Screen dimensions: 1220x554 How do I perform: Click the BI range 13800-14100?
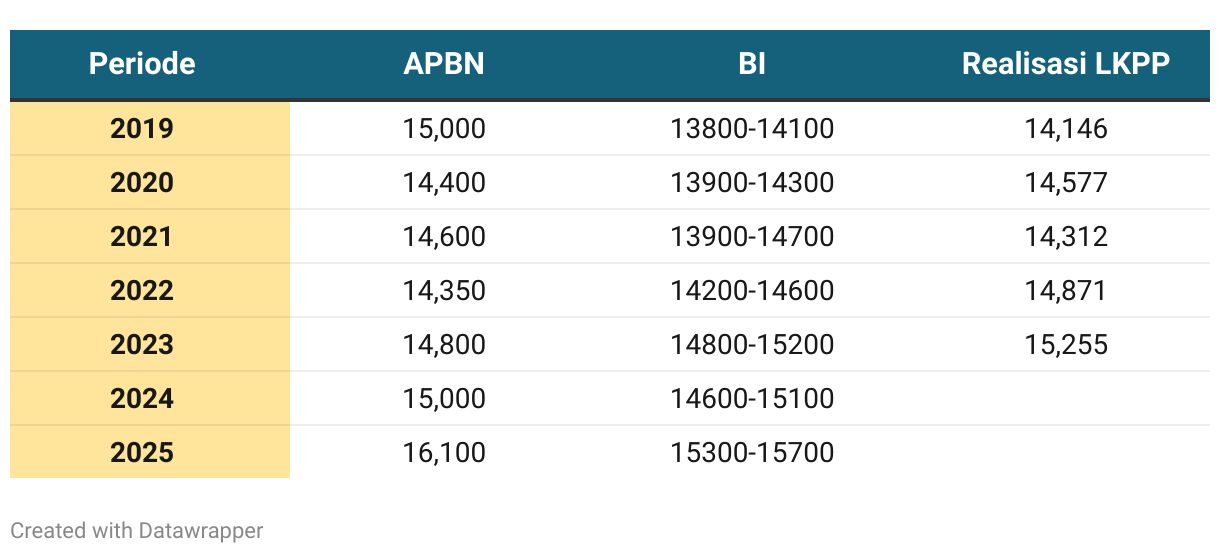752,129
